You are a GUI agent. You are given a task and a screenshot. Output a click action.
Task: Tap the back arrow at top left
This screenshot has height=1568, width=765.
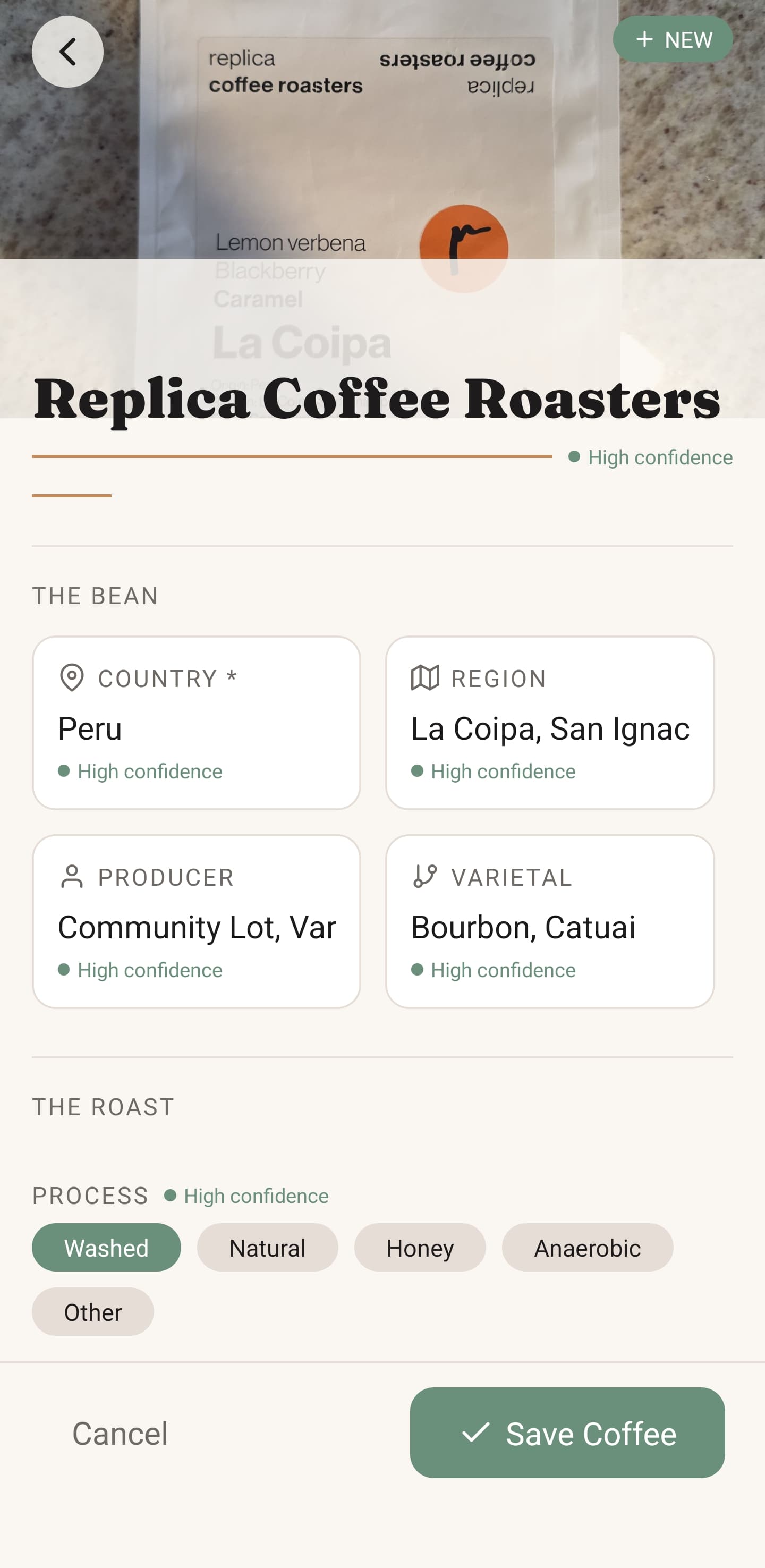coord(67,52)
